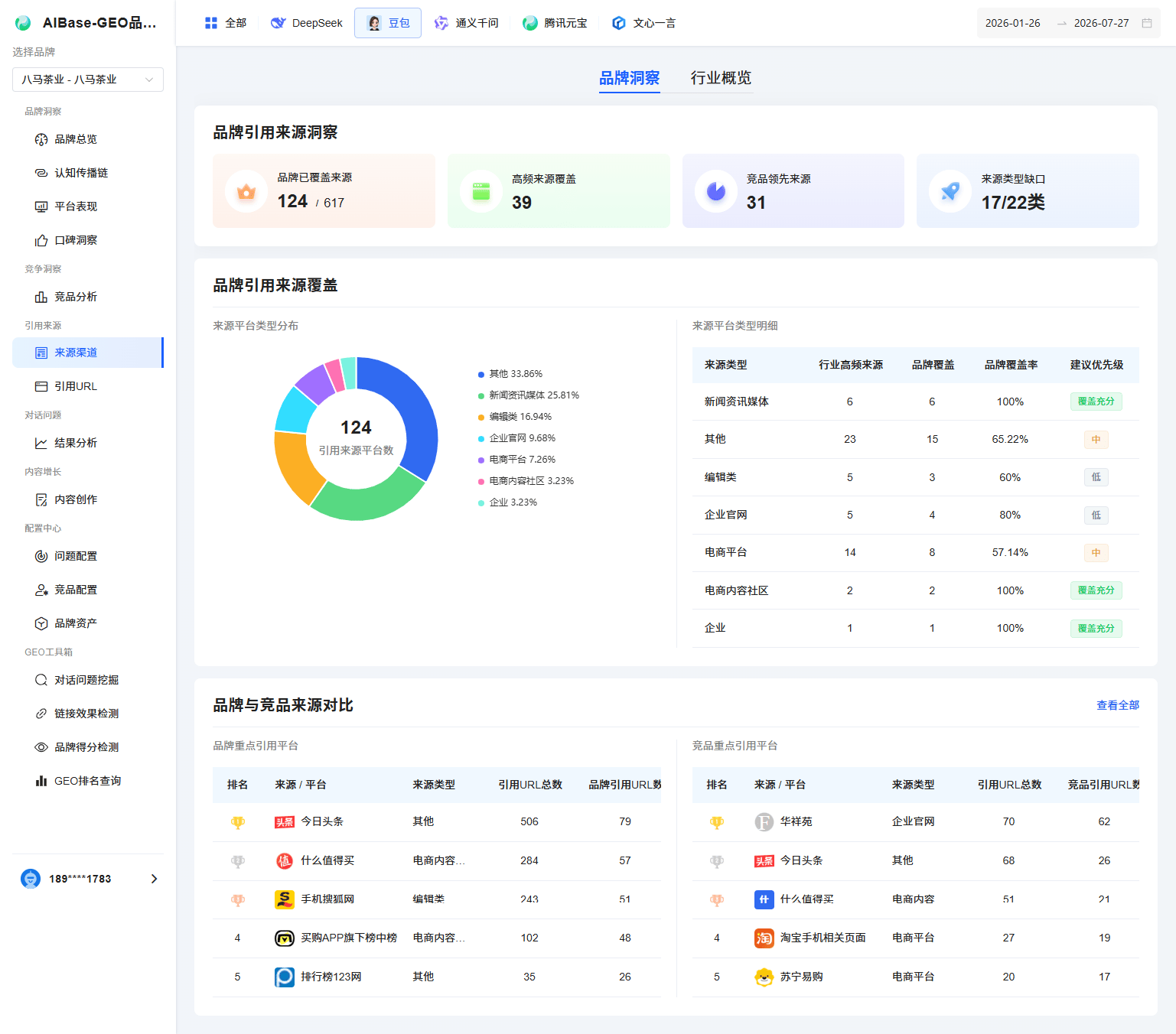
Task: Click the 品牌资产 cube icon
Action: tap(41, 623)
